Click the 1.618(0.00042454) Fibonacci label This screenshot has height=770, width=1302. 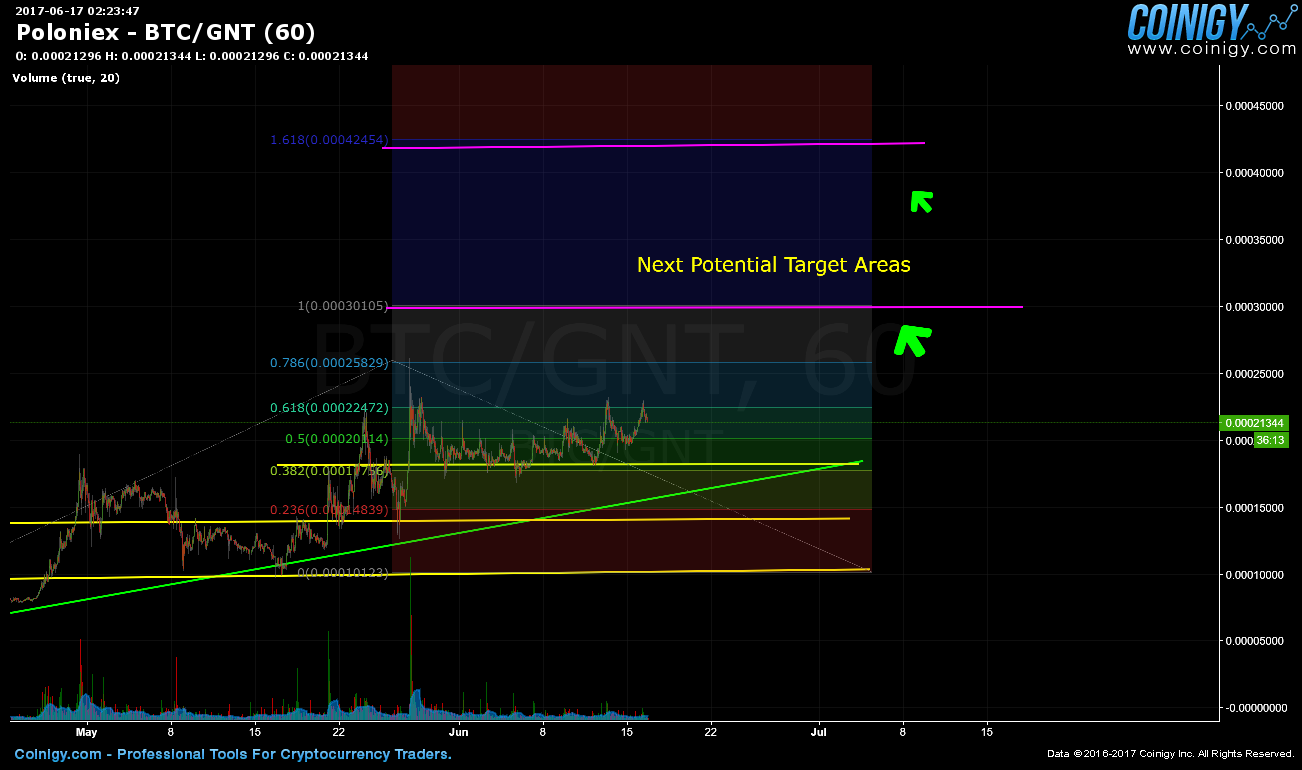(x=329, y=139)
